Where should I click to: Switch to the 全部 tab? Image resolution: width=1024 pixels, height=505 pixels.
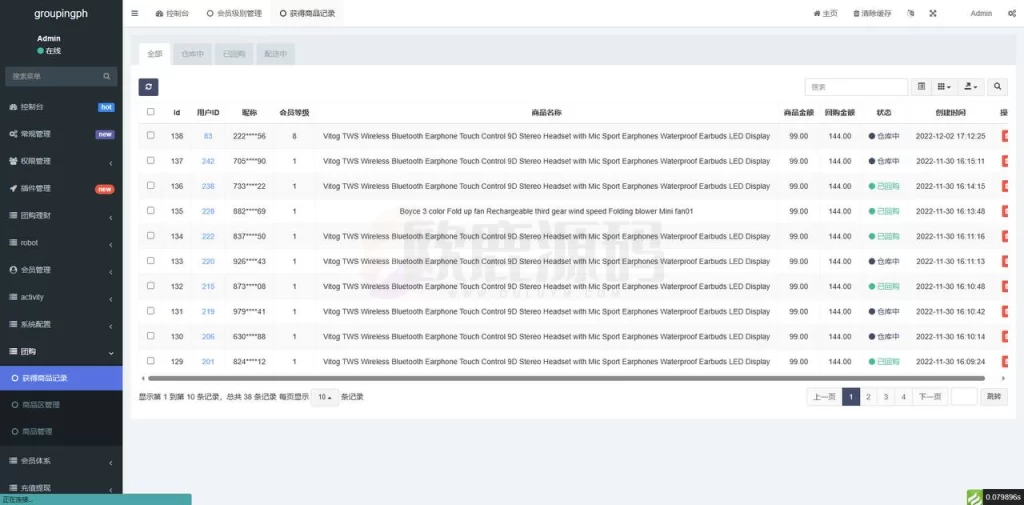point(155,54)
